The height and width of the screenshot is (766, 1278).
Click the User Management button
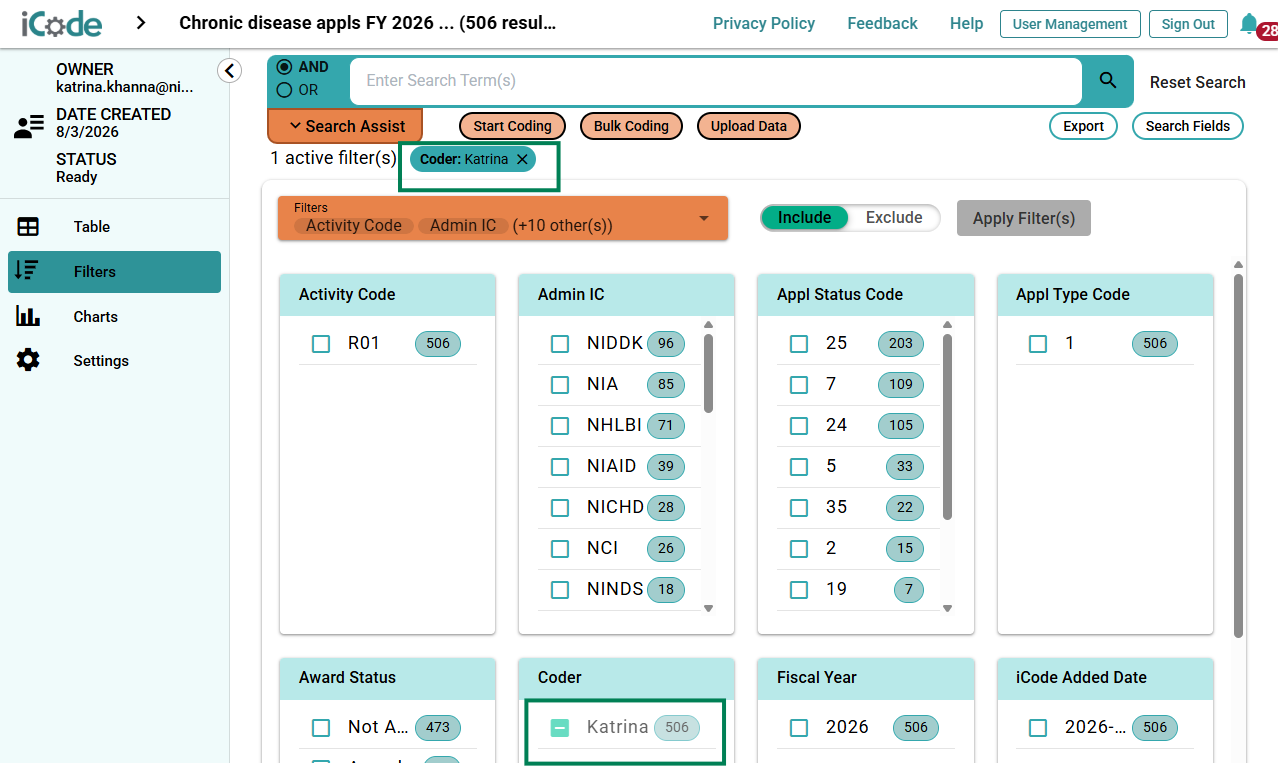pyautogui.click(x=1070, y=24)
